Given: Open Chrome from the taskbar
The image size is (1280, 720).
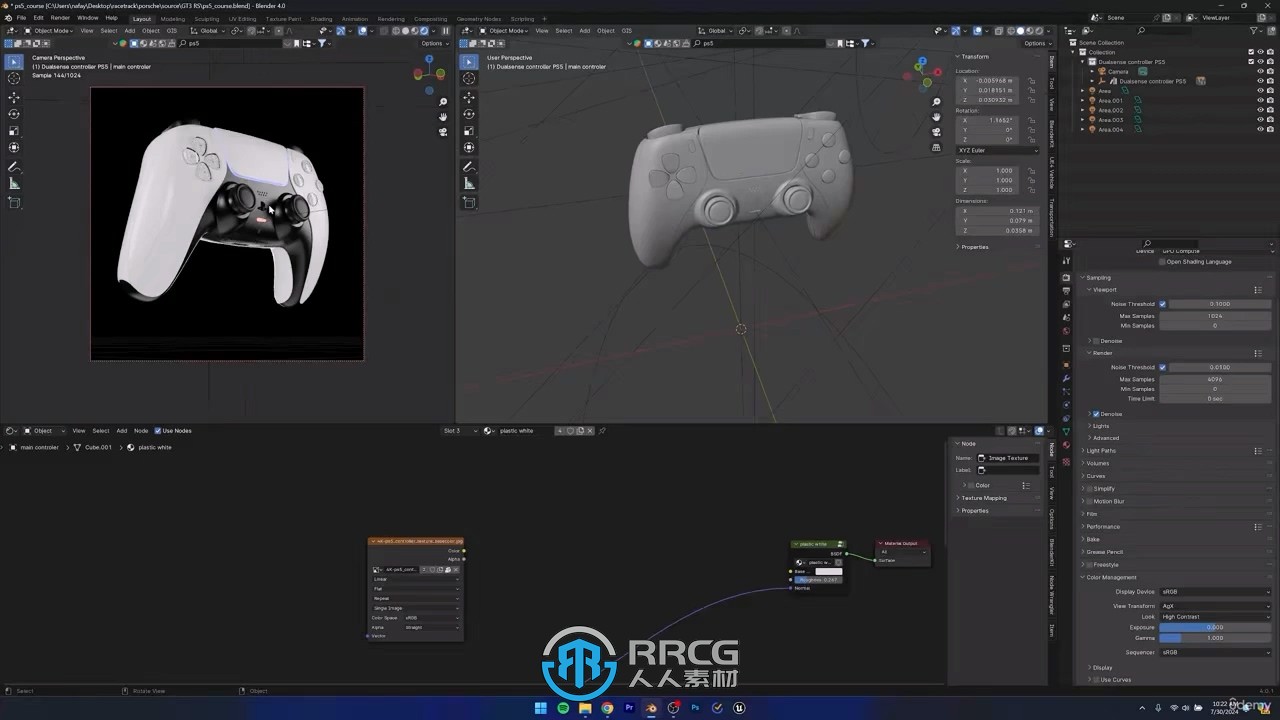Looking at the screenshot, I should coord(607,708).
